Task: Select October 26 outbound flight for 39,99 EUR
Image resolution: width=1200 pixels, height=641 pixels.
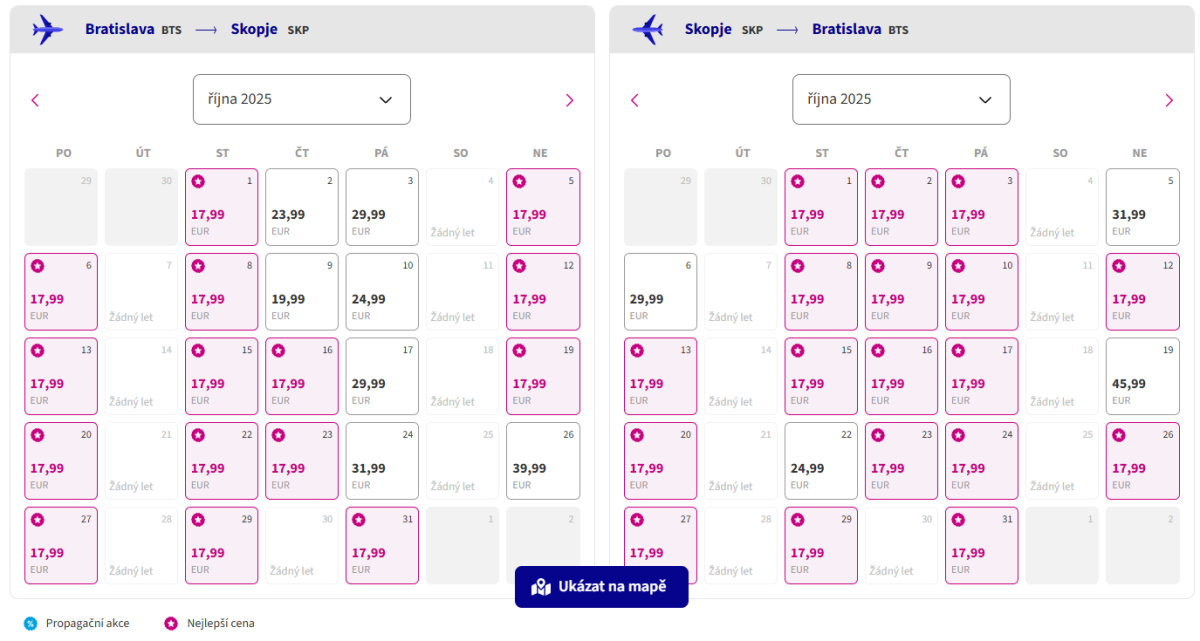Action: 542,461
